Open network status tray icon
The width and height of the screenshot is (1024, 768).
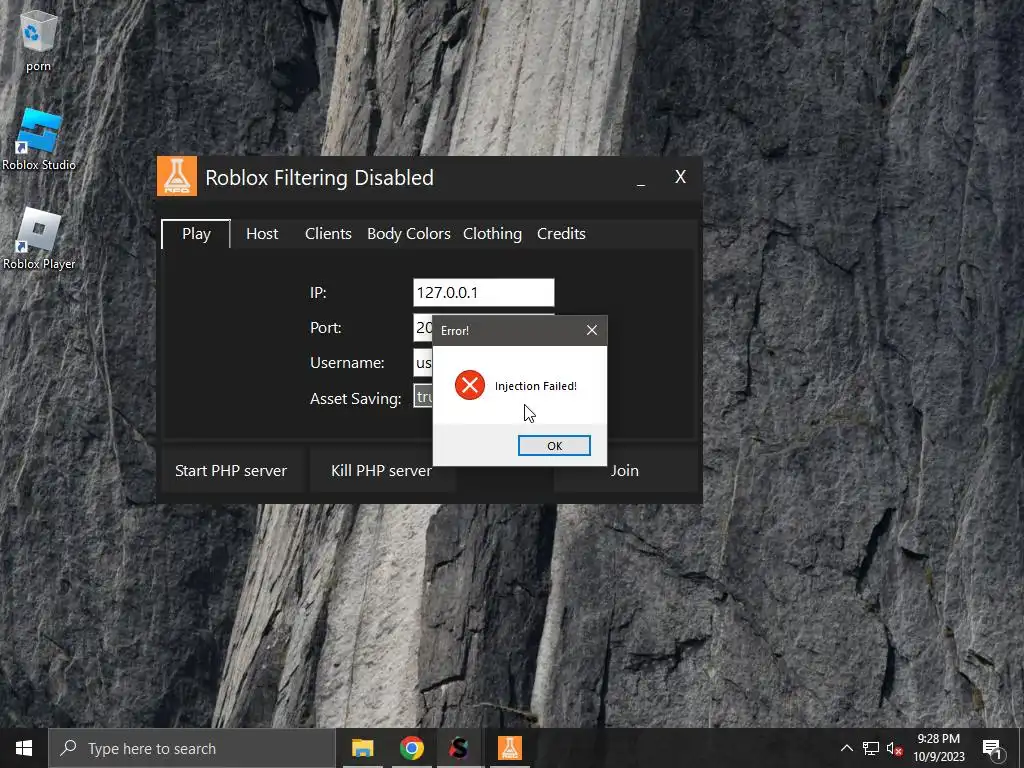coord(871,748)
